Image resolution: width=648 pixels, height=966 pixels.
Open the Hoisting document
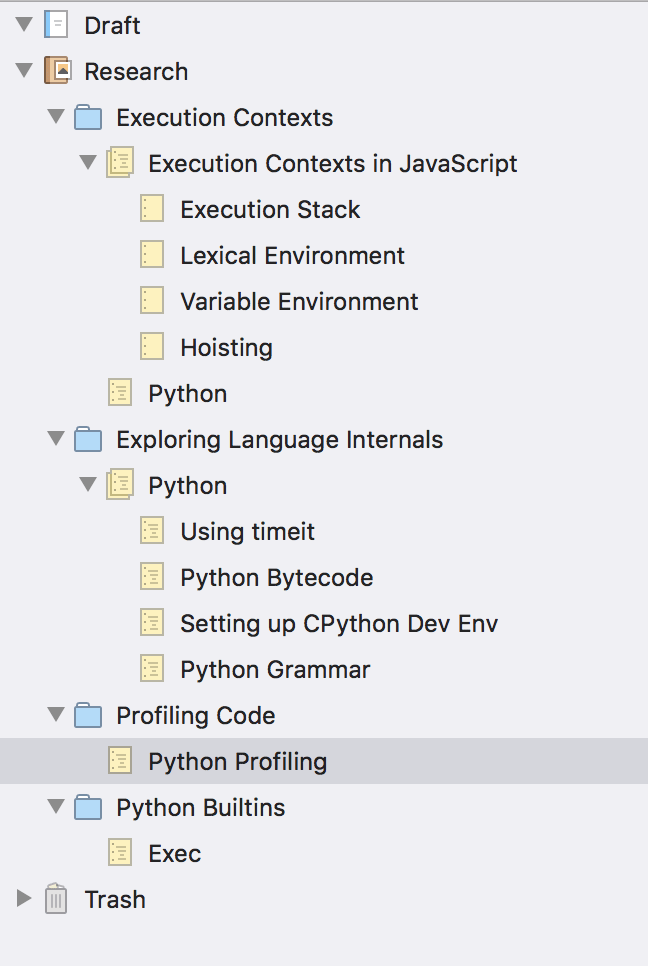click(226, 347)
